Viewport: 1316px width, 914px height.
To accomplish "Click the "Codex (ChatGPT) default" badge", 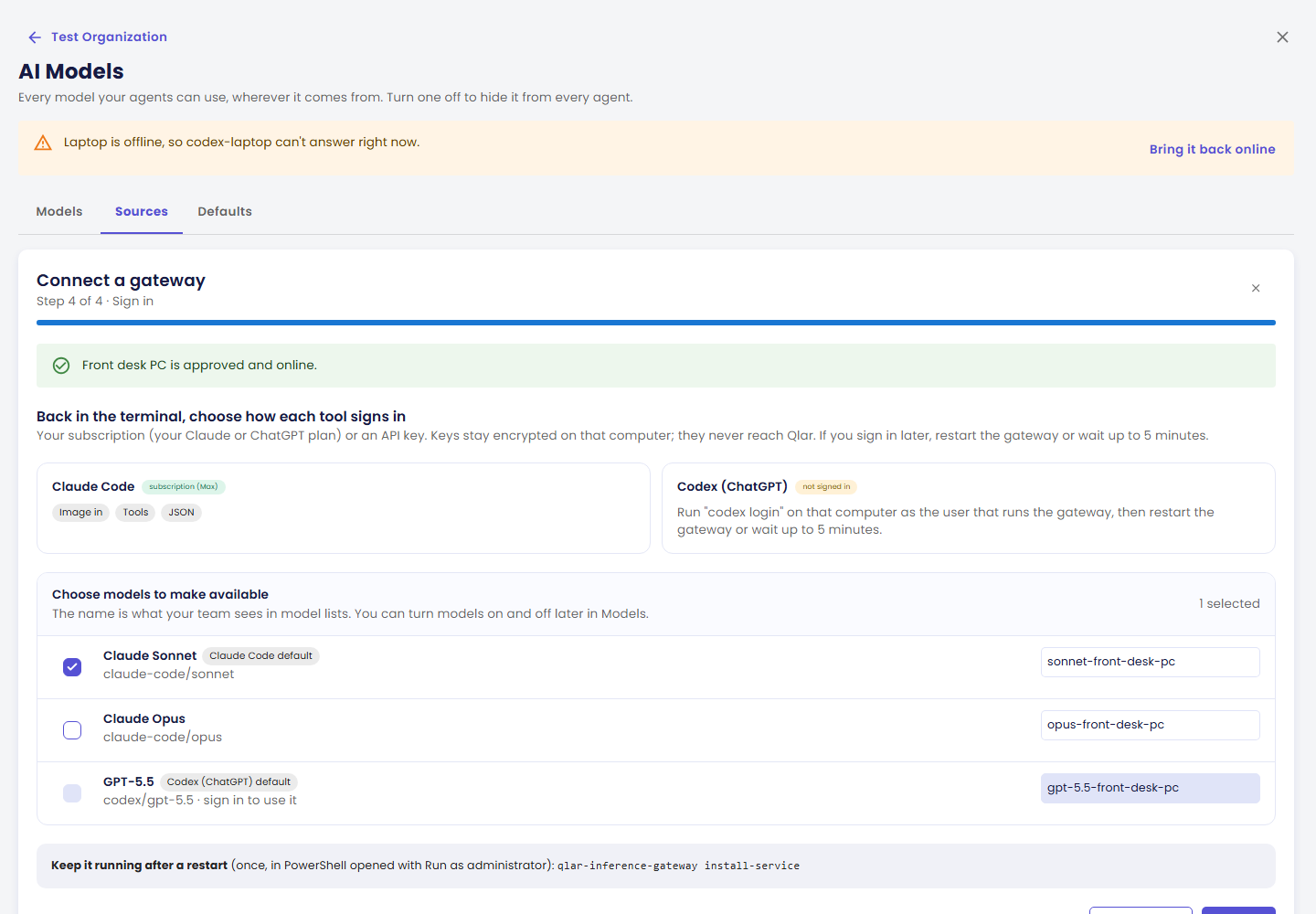I will coord(228,781).
